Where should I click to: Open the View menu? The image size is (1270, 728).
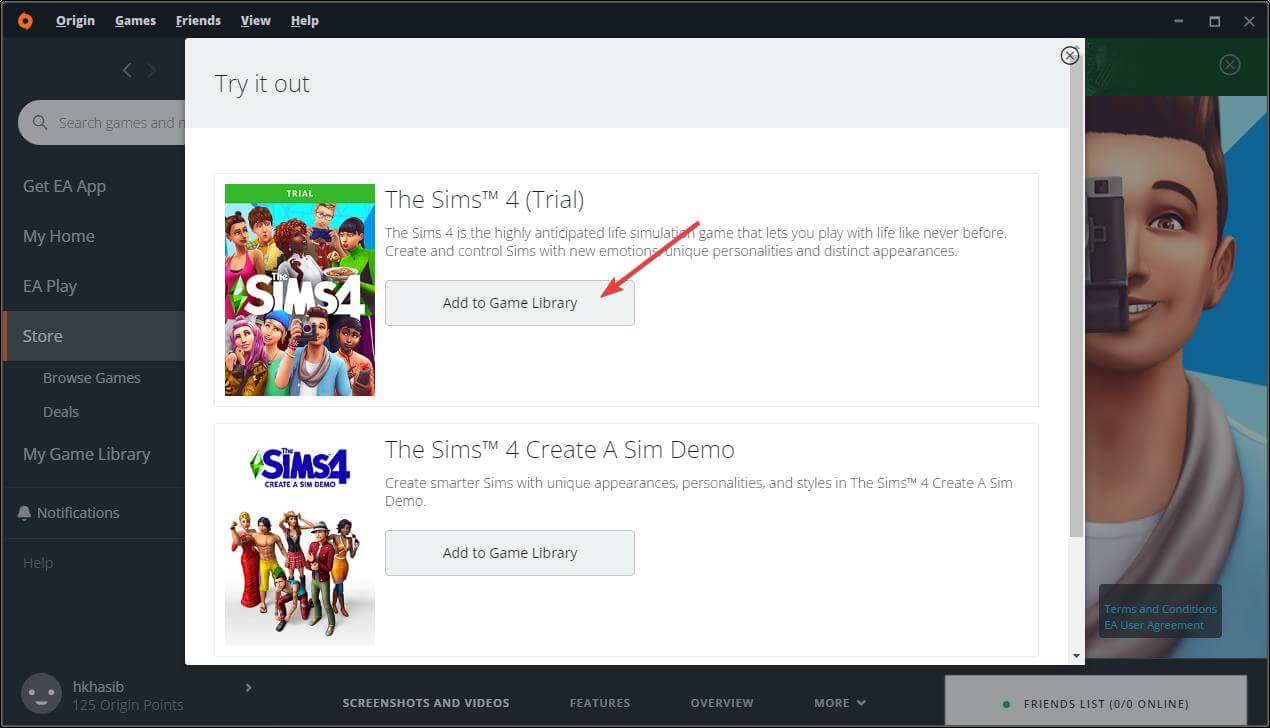click(255, 20)
